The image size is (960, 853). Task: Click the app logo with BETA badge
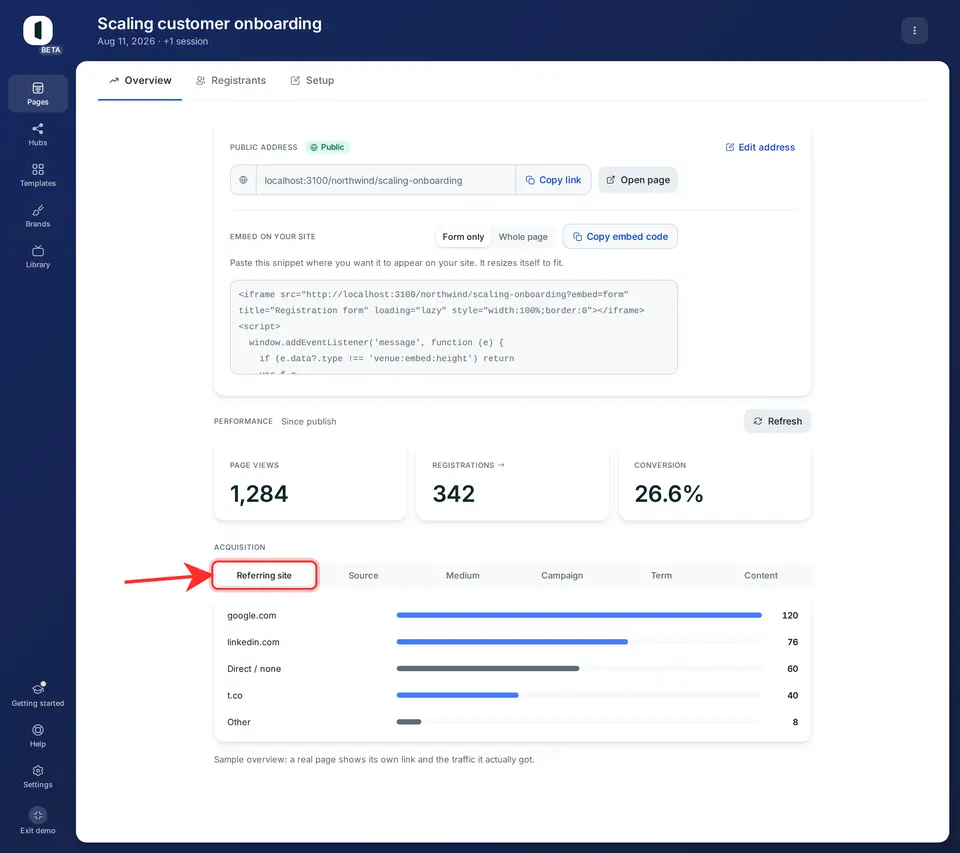pos(39,33)
